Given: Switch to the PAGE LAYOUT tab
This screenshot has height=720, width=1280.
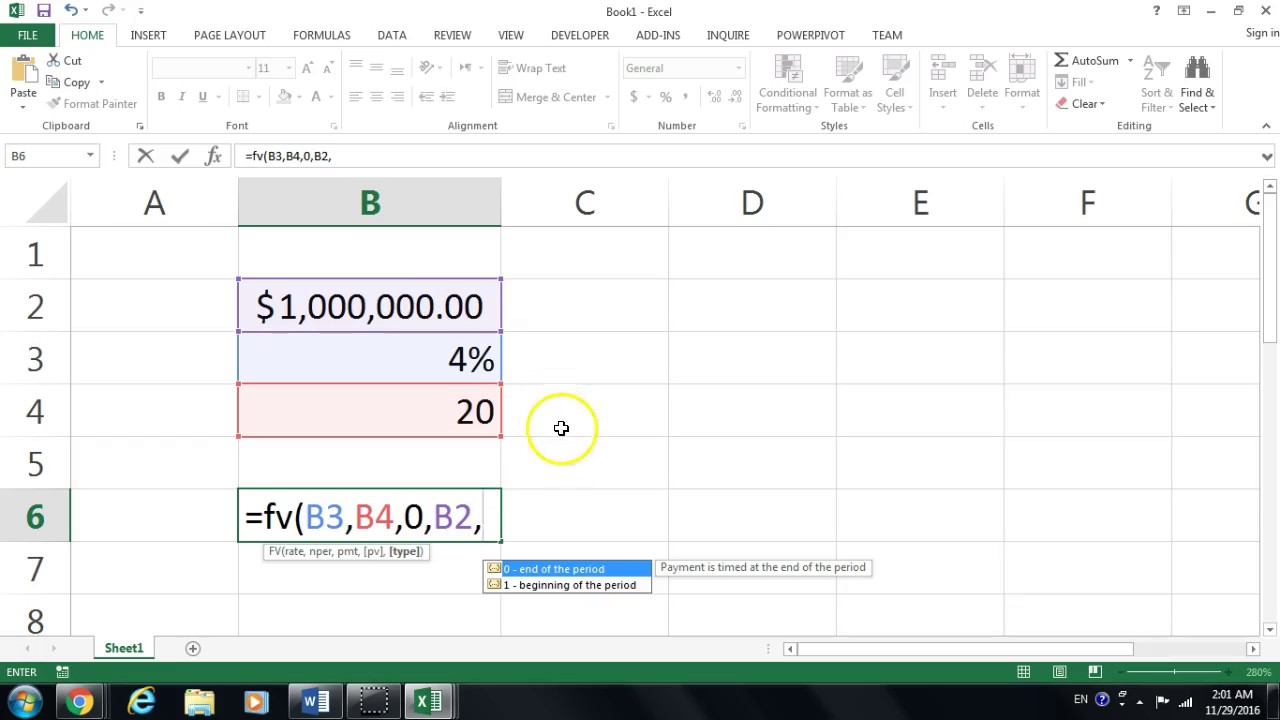Looking at the screenshot, I should coord(230,35).
